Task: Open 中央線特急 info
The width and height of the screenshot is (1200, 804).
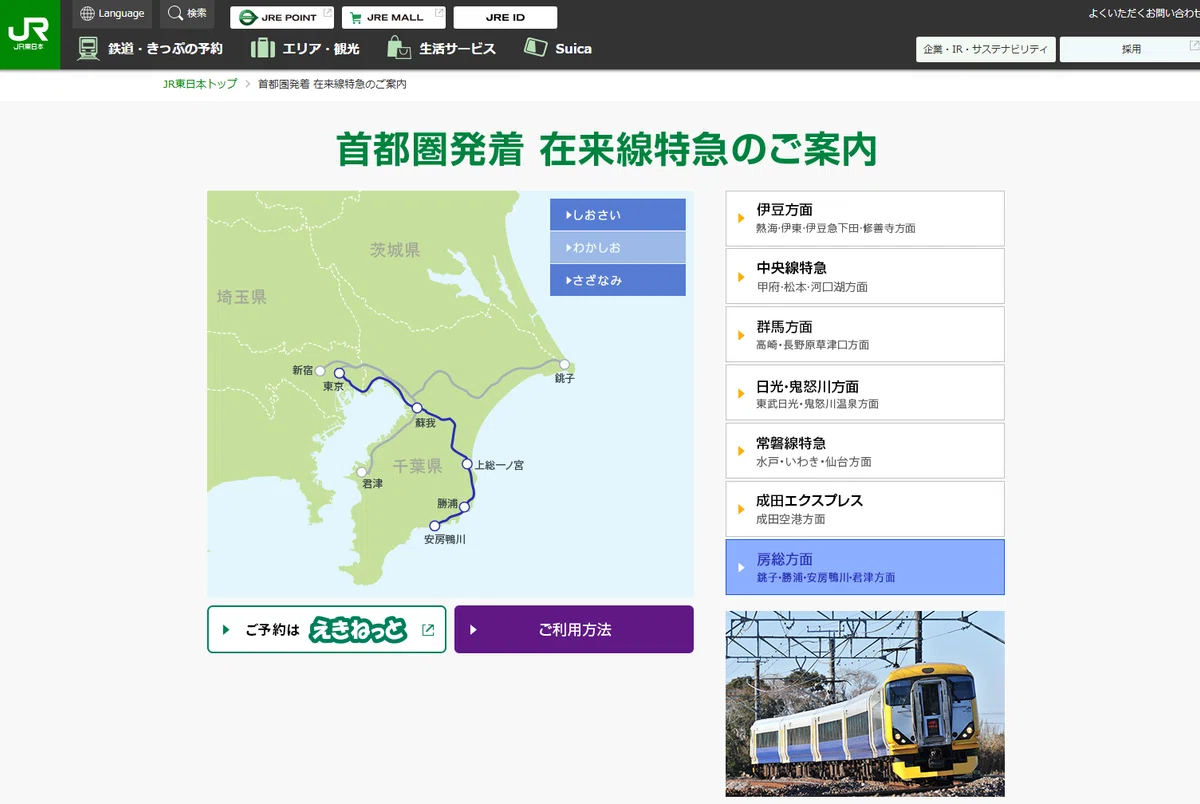Action: (x=865, y=276)
